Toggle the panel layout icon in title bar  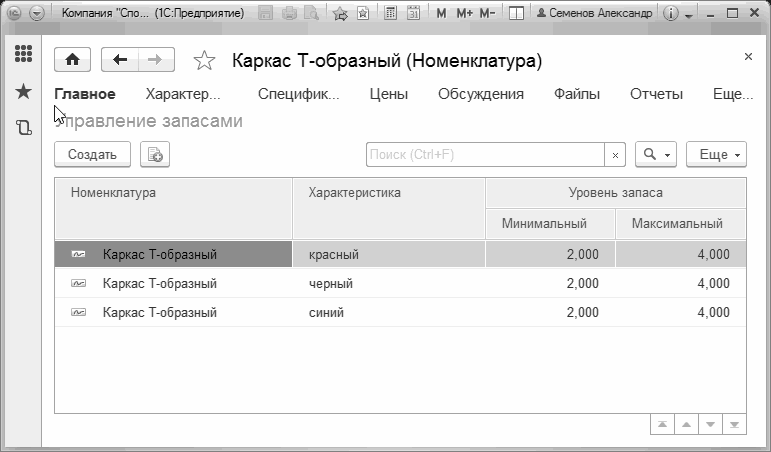516,13
